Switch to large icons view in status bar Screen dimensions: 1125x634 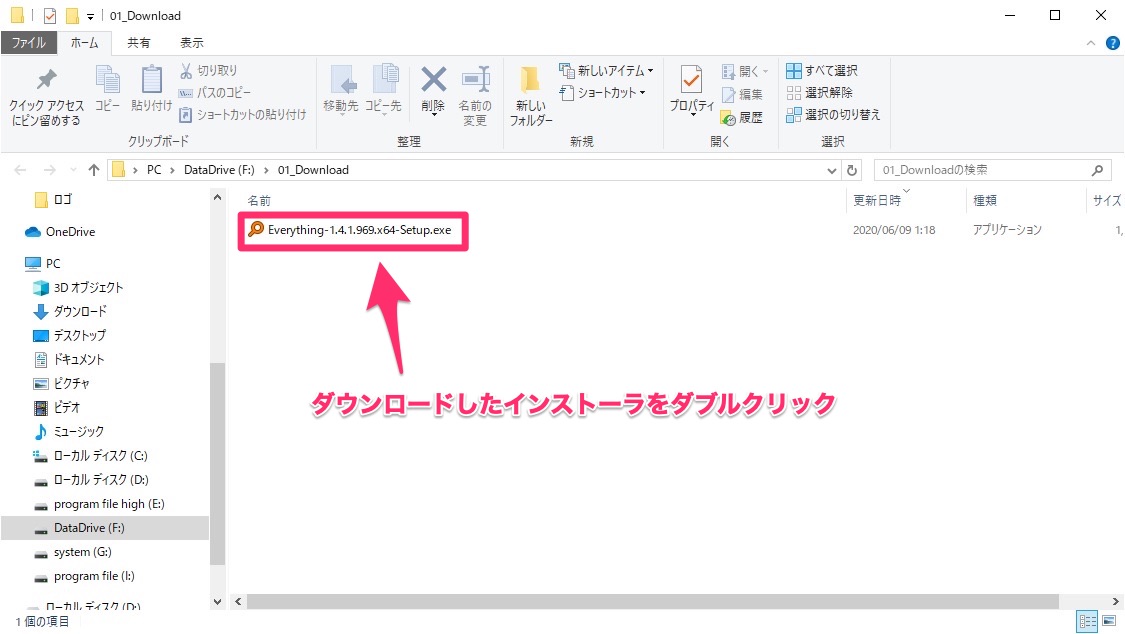(1109, 622)
